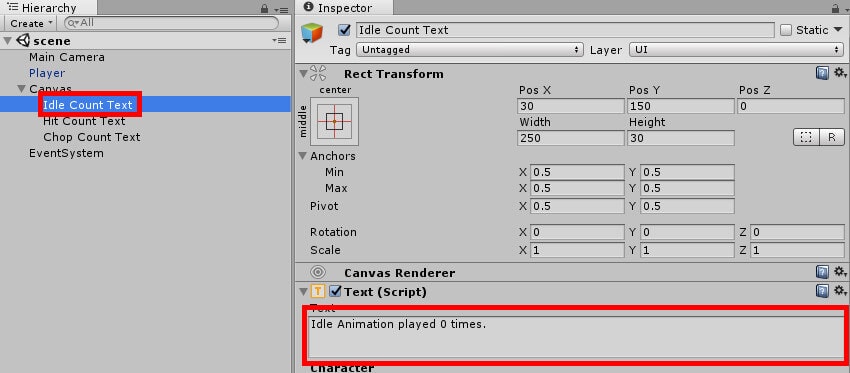Click Anchors Min X field
The height and width of the screenshot is (373, 850).
pos(577,172)
